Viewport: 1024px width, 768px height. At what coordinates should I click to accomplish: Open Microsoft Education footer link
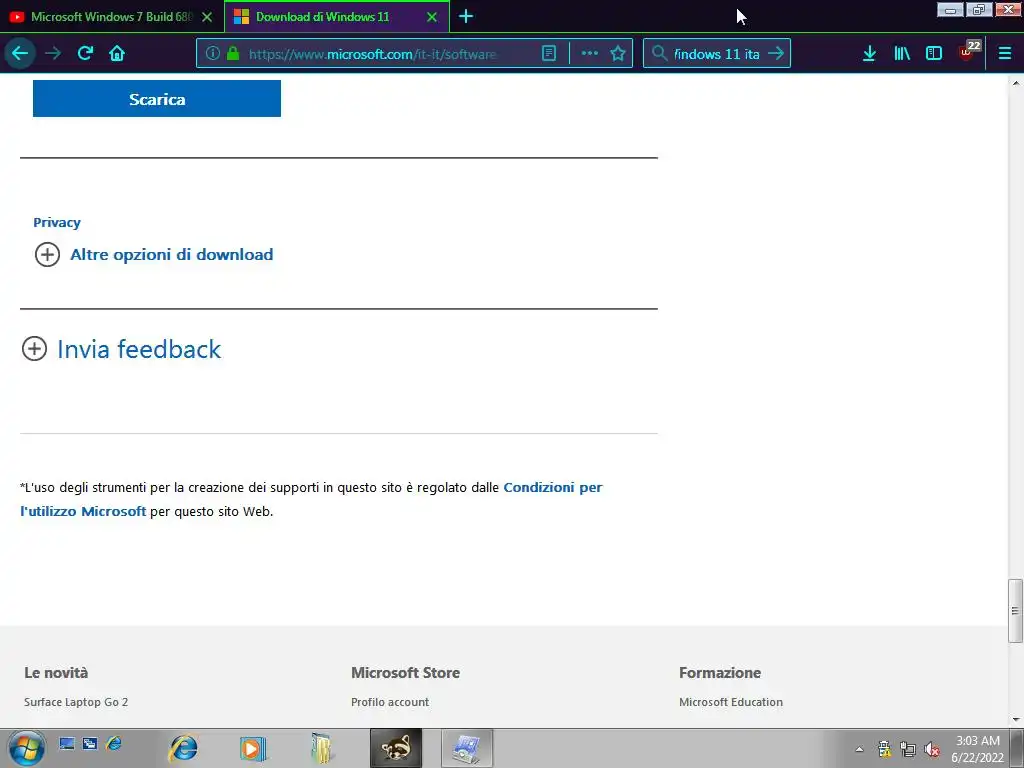pyautogui.click(x=731, y=702)
